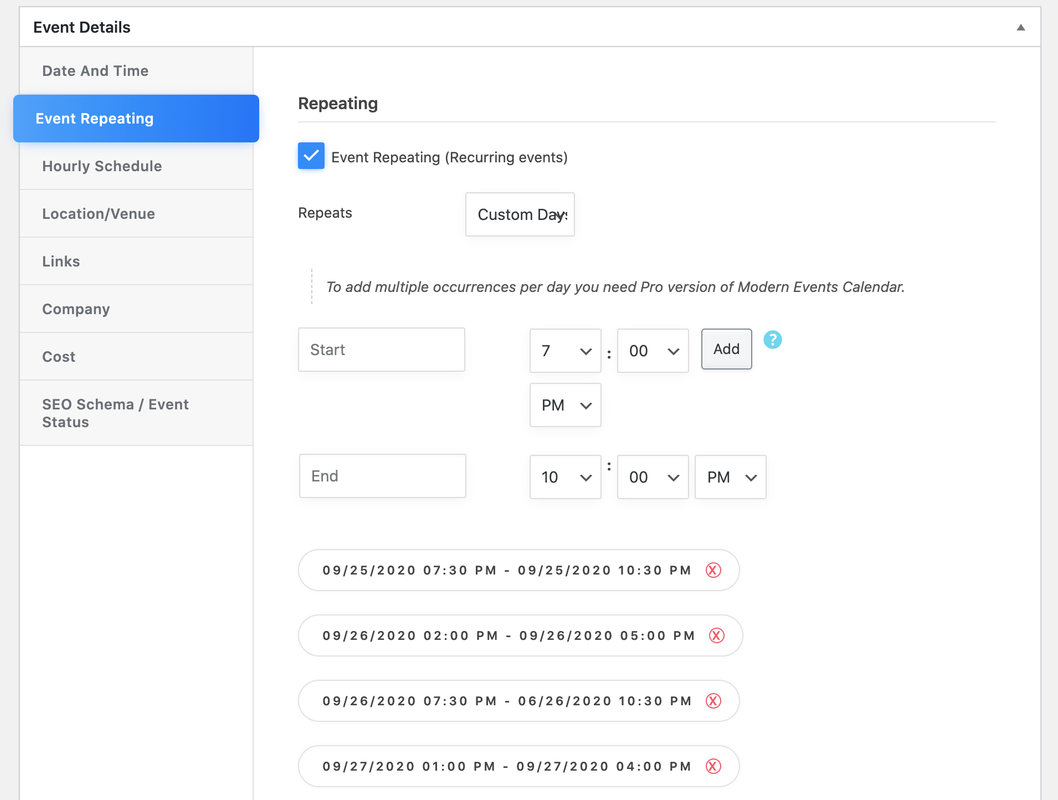The height and width of the screenshot is (800, 1058).
Task: Open the Cost tab
Action: coord(136,357)
